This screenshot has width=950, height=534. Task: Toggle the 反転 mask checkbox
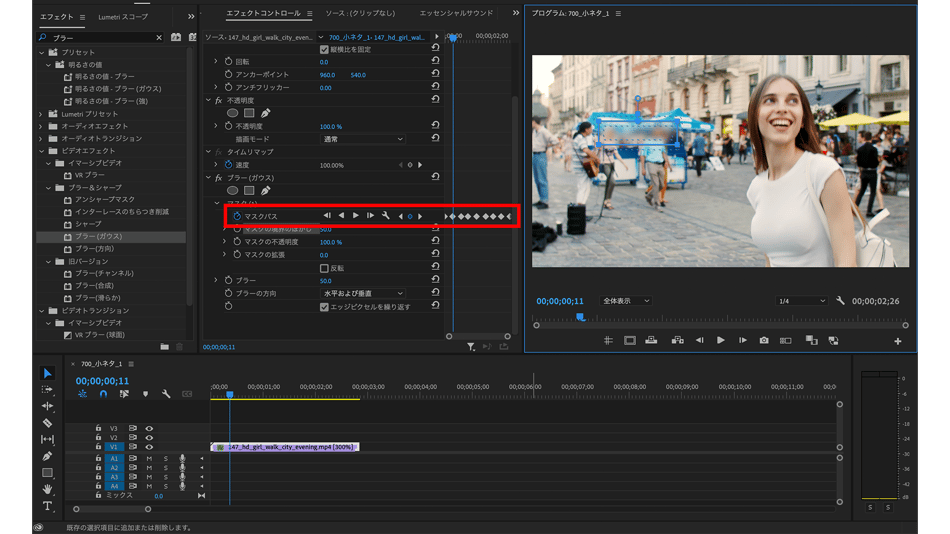point(324,268)
